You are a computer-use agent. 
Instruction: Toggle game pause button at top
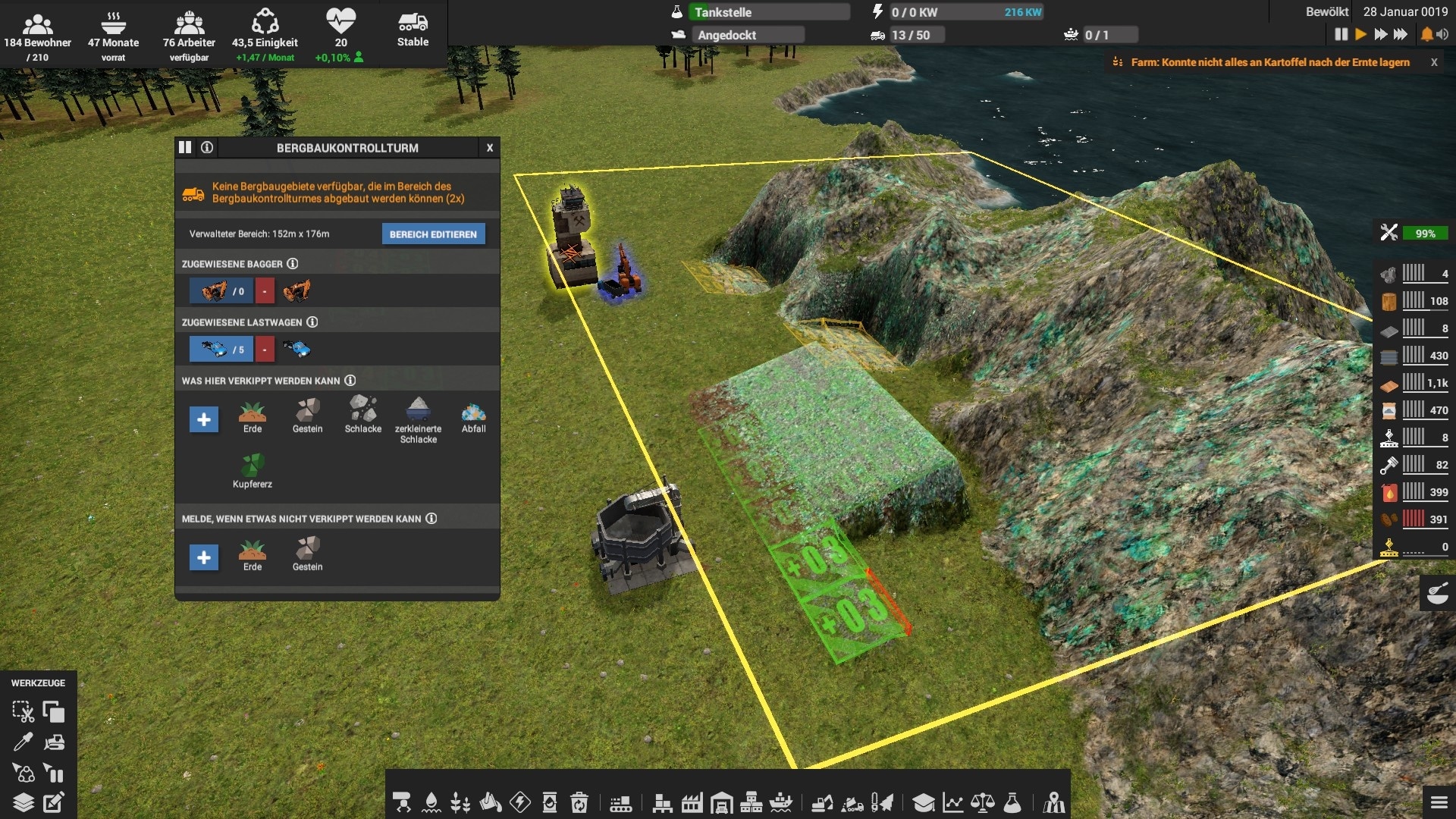(x=1339, y=34)
